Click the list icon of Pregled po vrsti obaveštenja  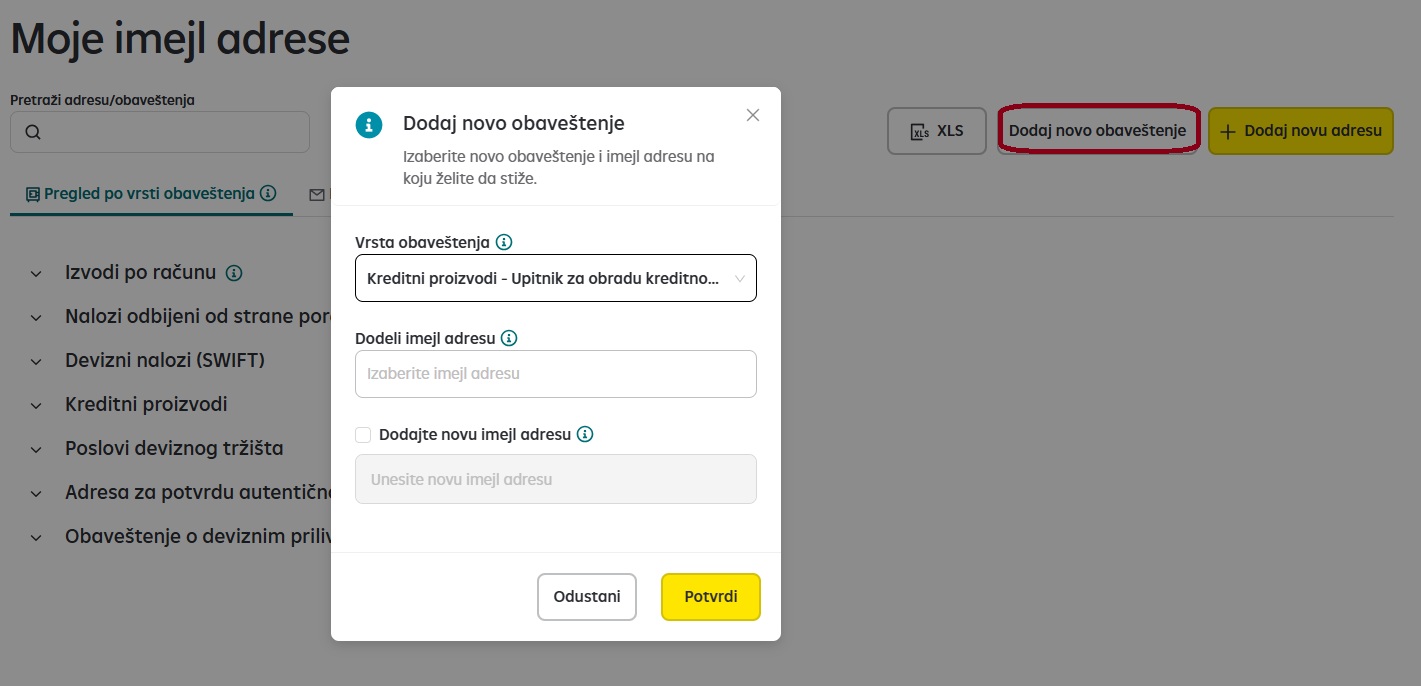pyautogui.click(x=33, y=194)
